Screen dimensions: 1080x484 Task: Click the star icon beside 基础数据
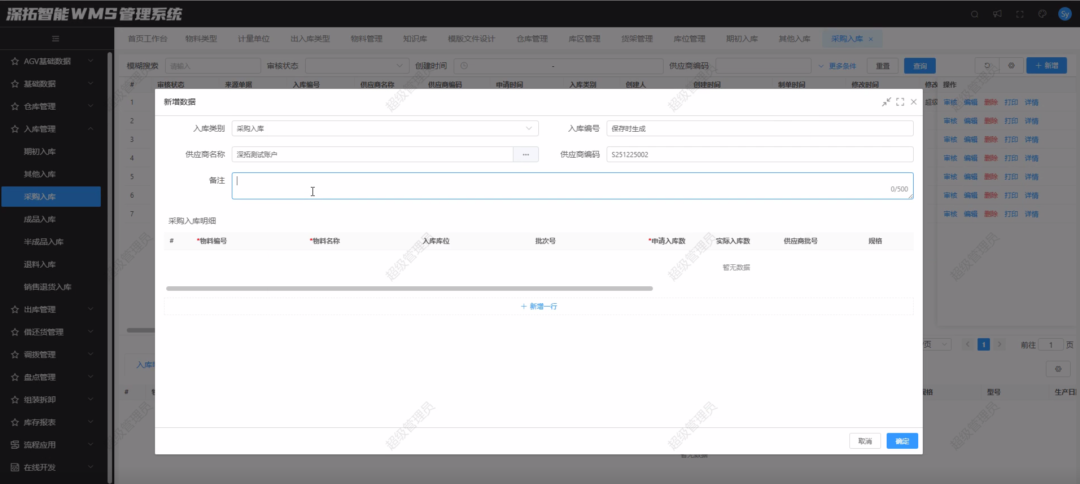coord(14,84)
